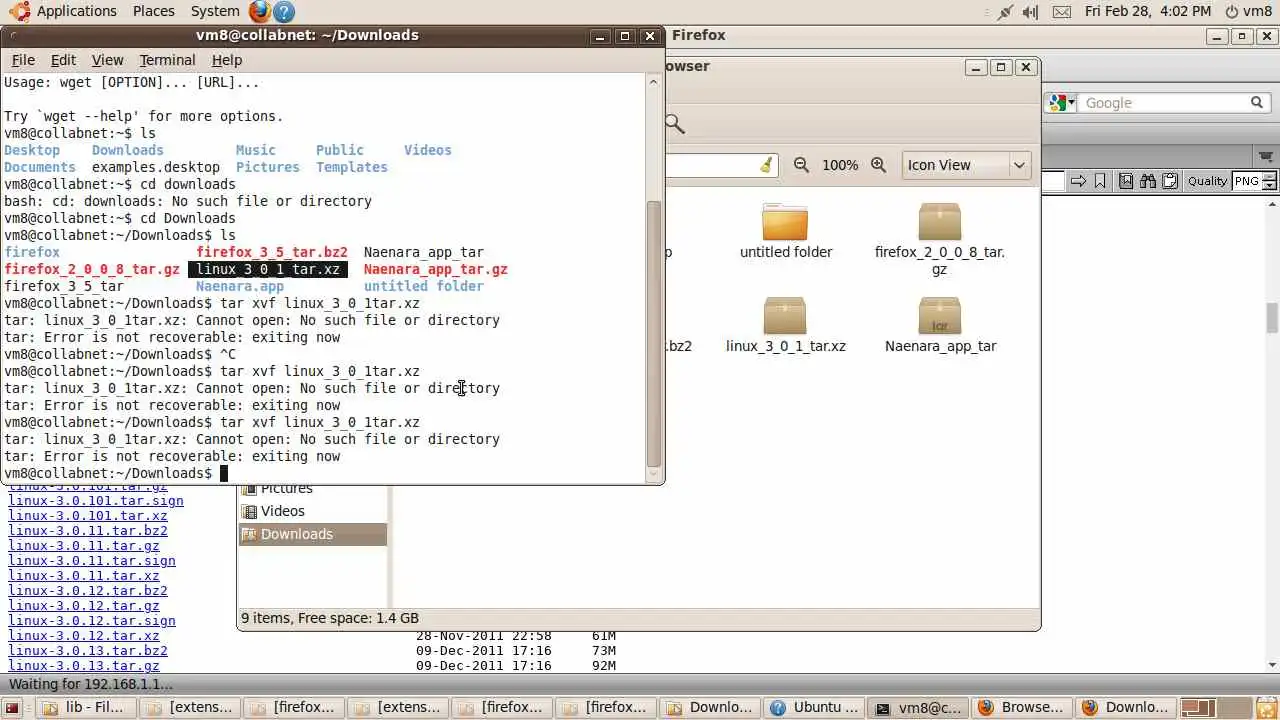This screenshot has height=720, width=1280.
Task: Switch to 'Ubuntu ...' taskbar window
Action: 813,707
